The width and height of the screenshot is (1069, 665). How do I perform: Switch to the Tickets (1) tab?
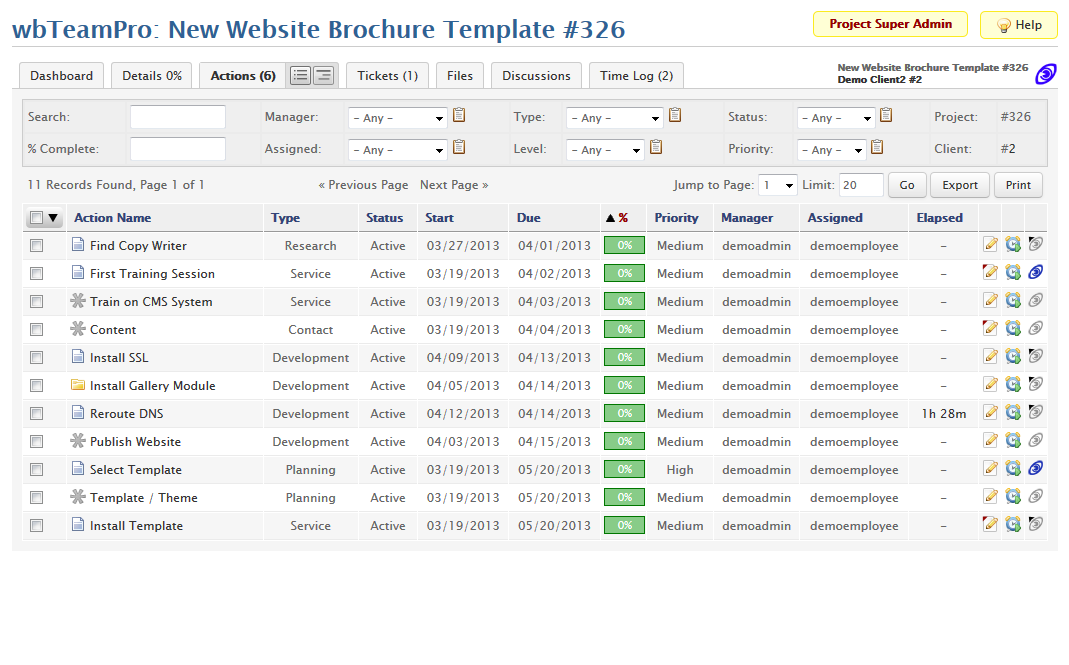pos(387,75)
